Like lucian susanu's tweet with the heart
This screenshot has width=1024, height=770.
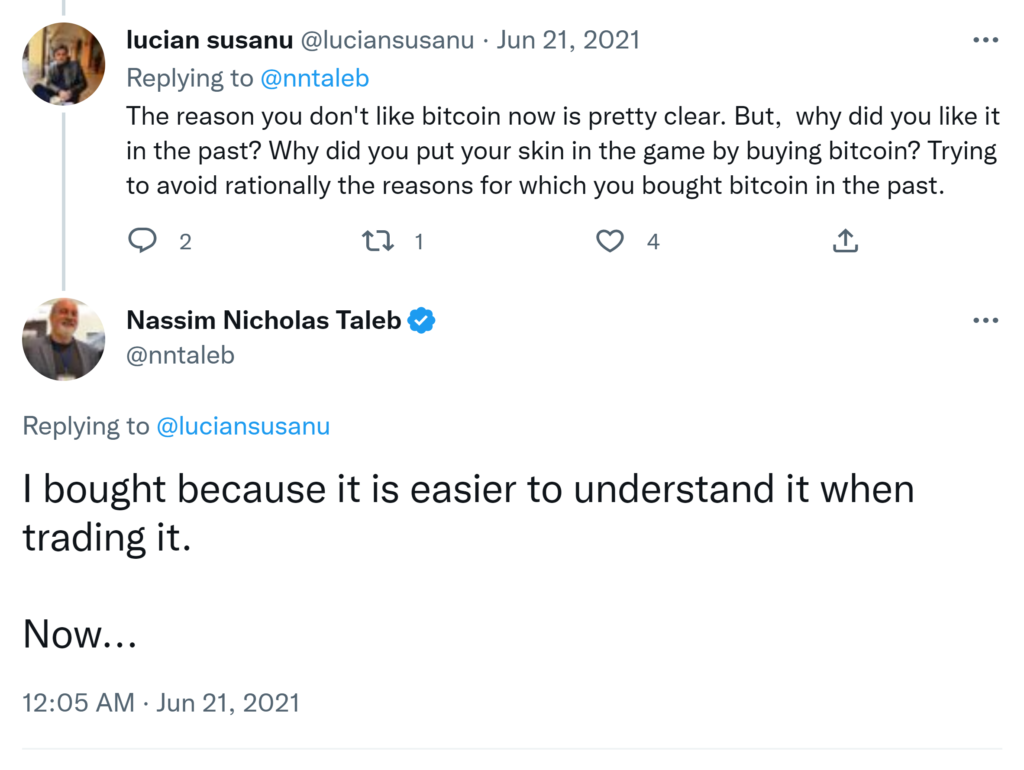[x=610, y=241]
